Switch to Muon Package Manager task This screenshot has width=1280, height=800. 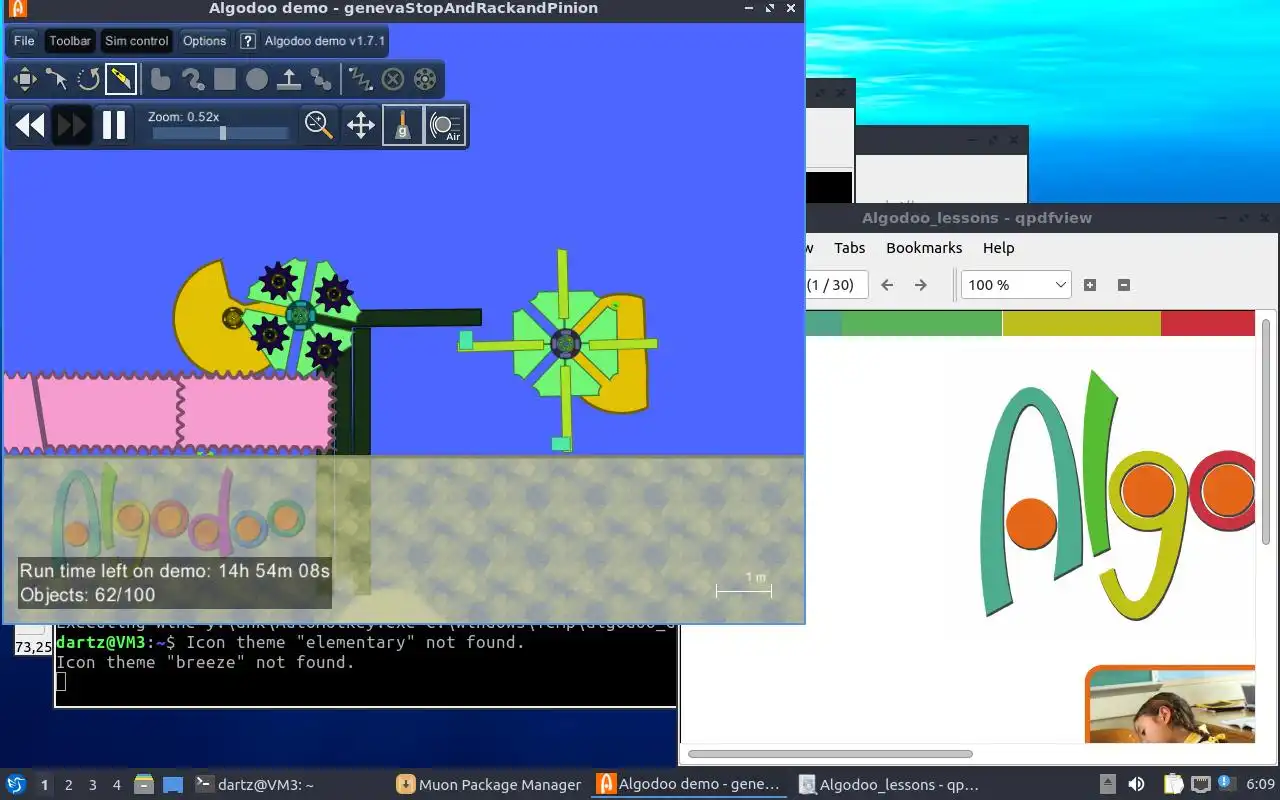(x=488, y=785)
